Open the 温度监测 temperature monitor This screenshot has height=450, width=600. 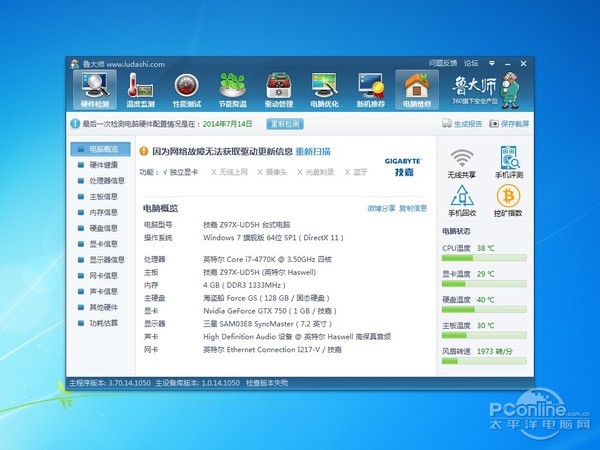140,90
